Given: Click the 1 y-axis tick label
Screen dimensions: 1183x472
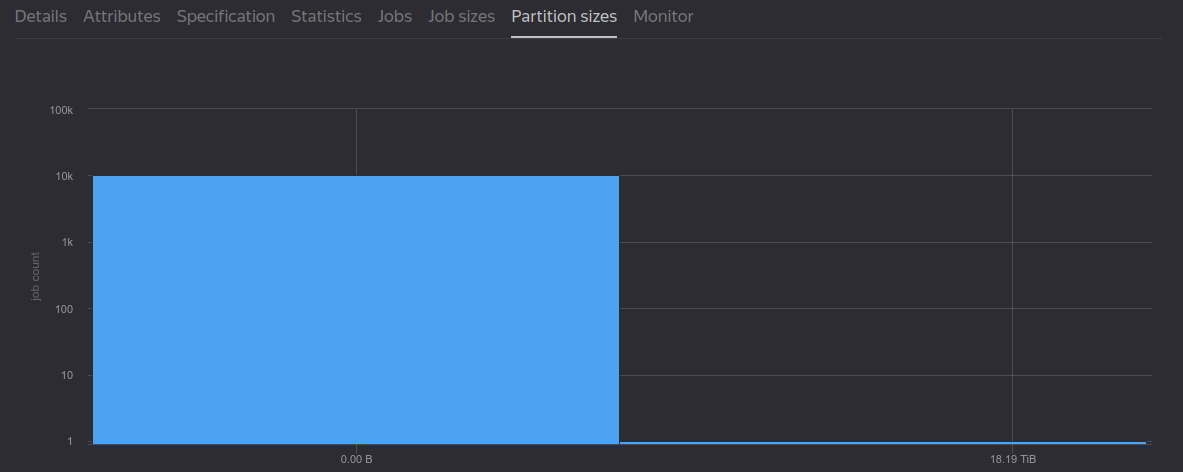Looking at the screenshot, I should click(x=71, y=442).
